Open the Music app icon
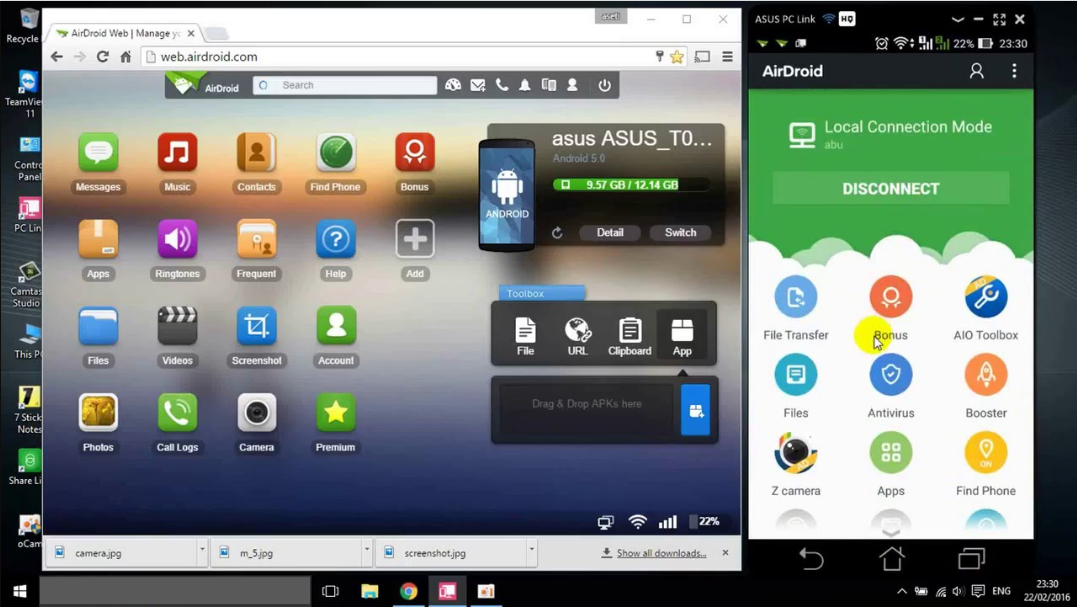This screenshot has height=607, width=1077. coord(177,152)
